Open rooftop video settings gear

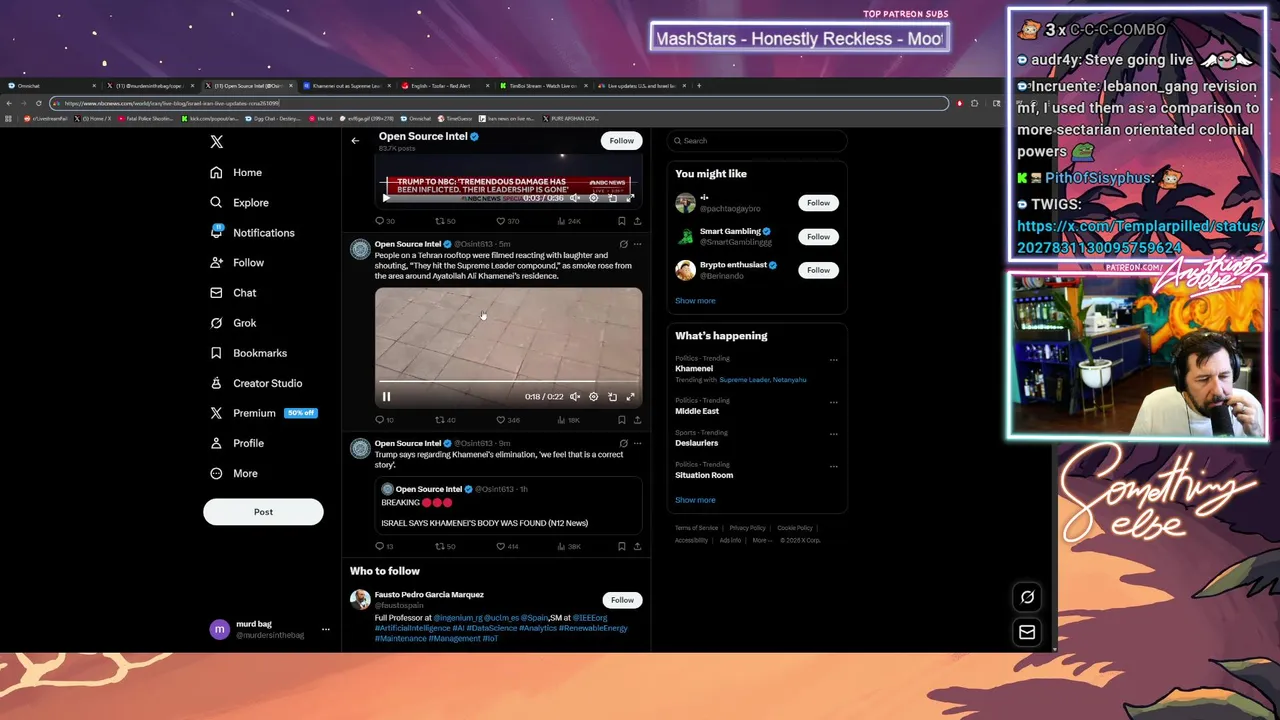(593, 397)
